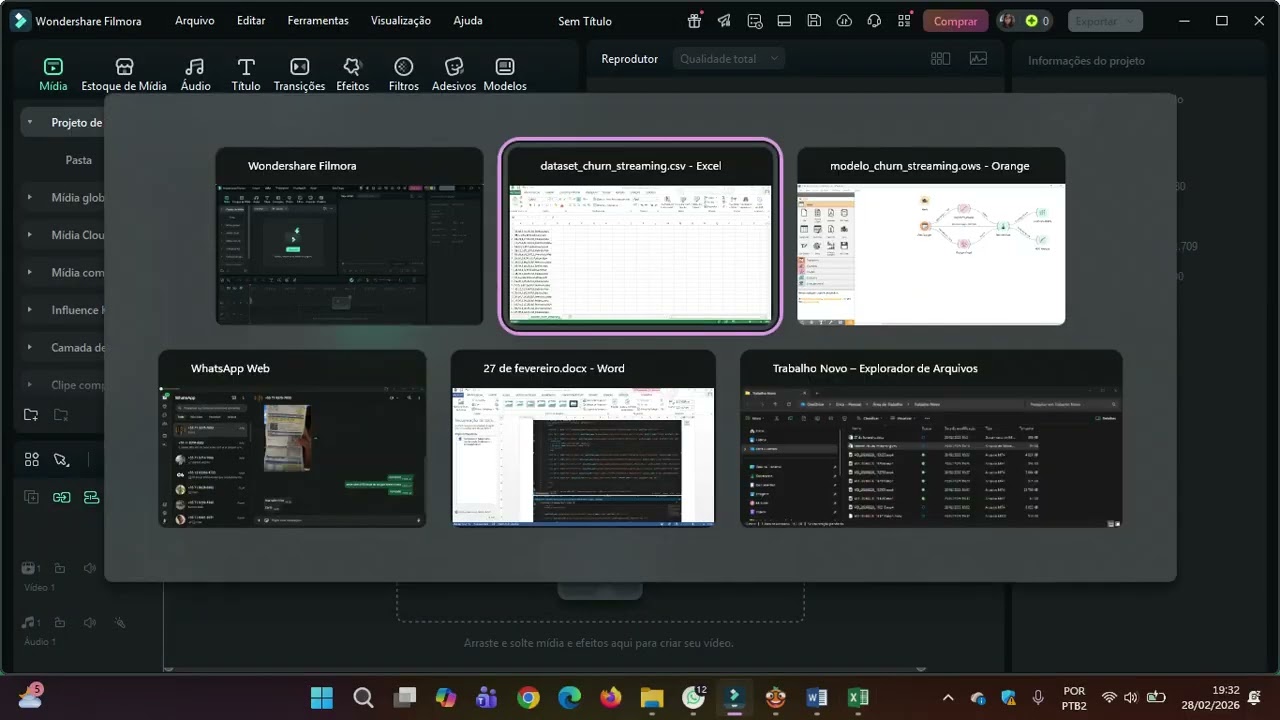Switch to modelo_churn_streaming.ows Orange window
1280x720 pixels.
point(931,236)
